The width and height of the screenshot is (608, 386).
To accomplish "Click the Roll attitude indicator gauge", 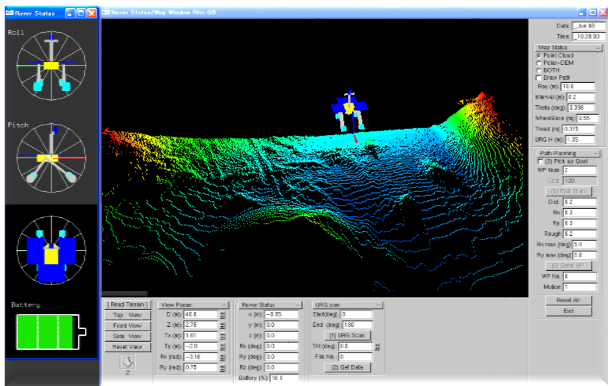I will pyautogui.click(x=51, y=66).
